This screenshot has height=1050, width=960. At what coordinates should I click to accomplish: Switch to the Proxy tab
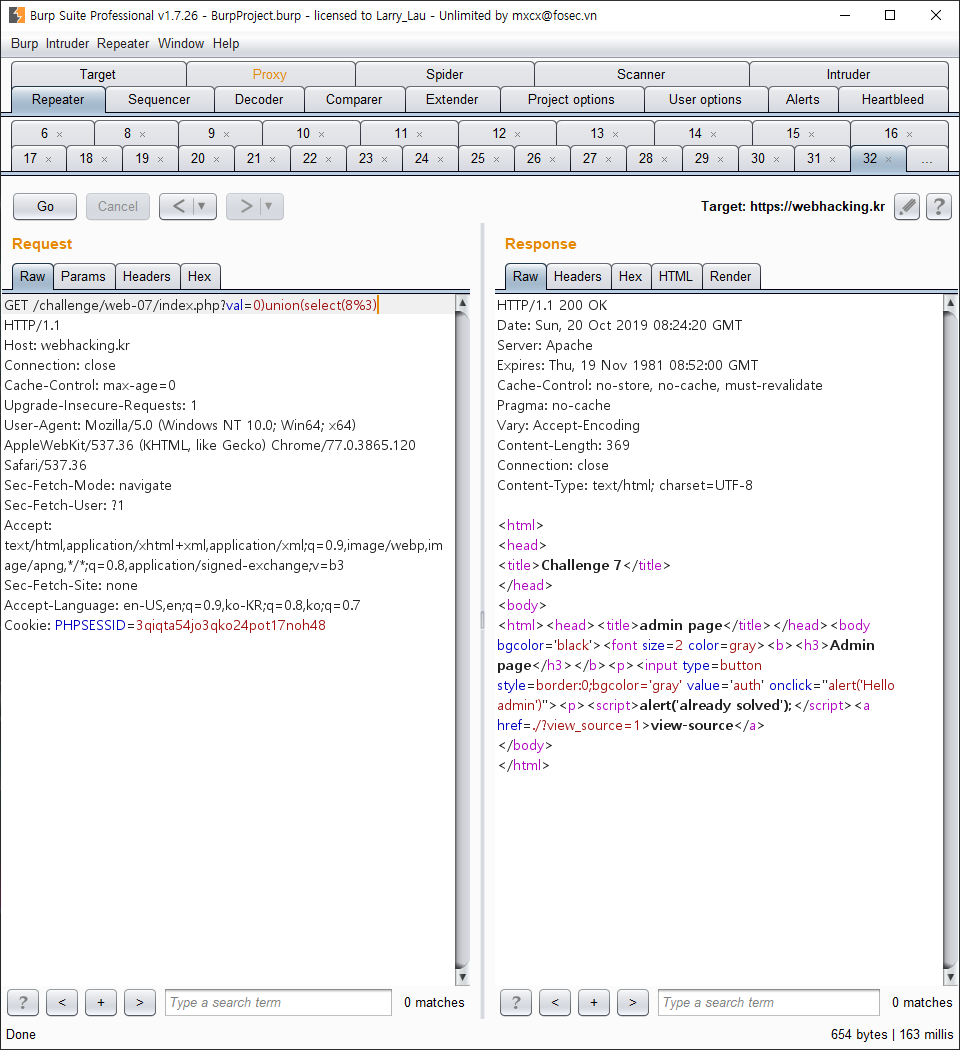270,74
